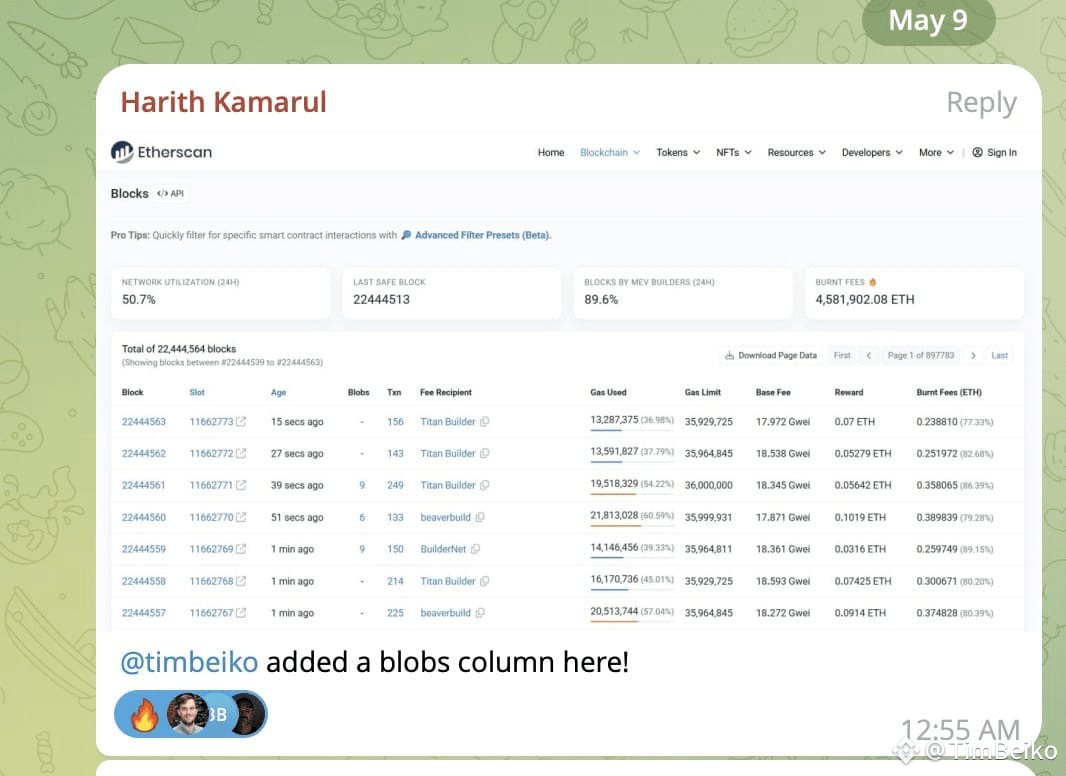The height and width of the screenshot is (776, 1066).
Task: Click the first reactor avatar photo
Action: coord(188,713)
